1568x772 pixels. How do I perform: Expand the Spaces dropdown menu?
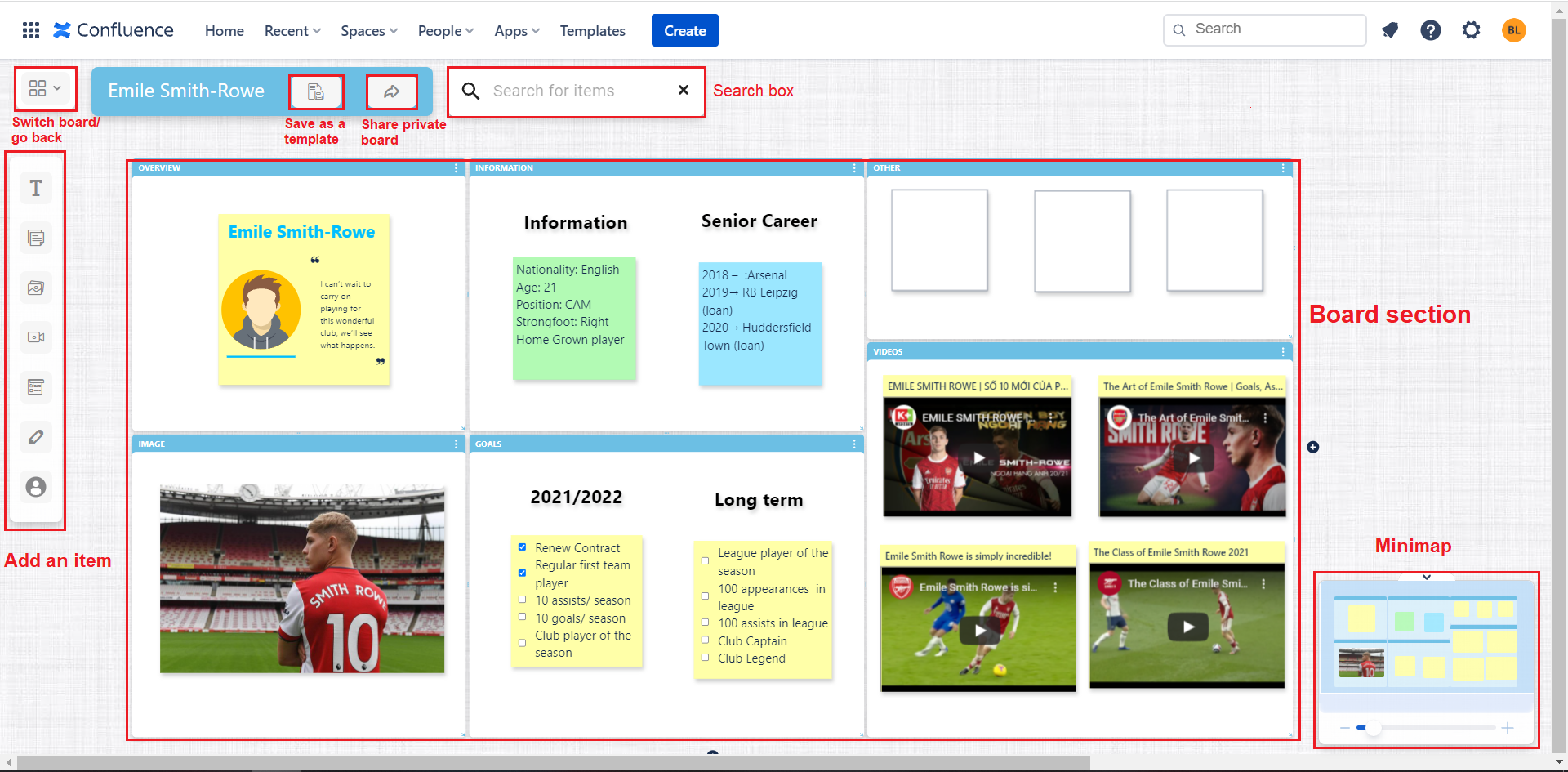click(x=369, y=31)
